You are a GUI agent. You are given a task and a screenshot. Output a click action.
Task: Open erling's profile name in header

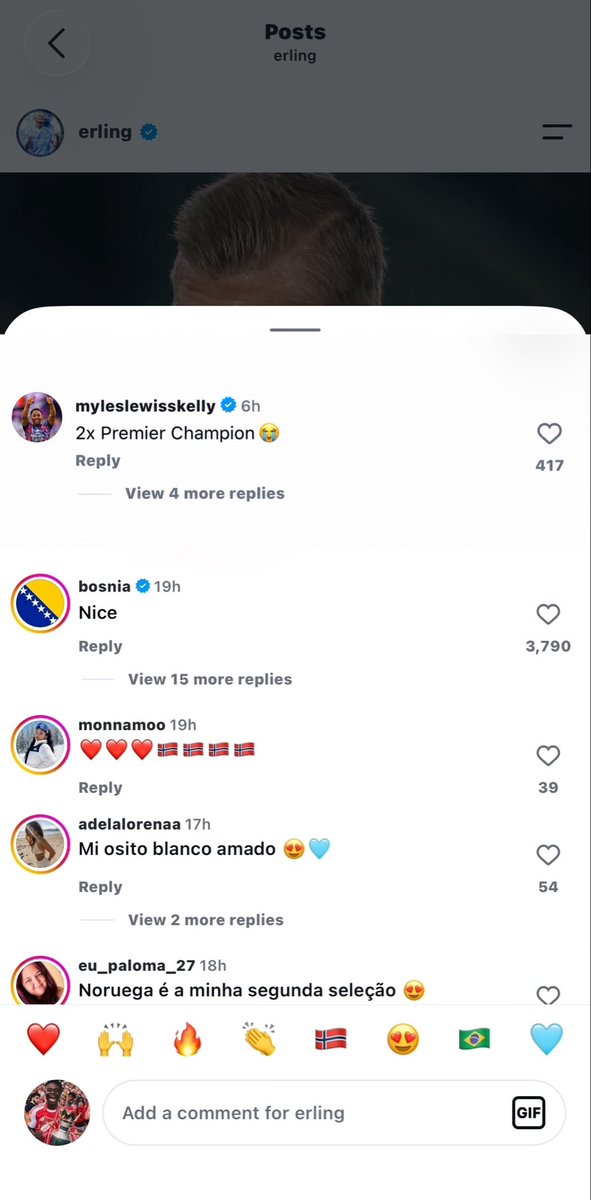point(105,131)
